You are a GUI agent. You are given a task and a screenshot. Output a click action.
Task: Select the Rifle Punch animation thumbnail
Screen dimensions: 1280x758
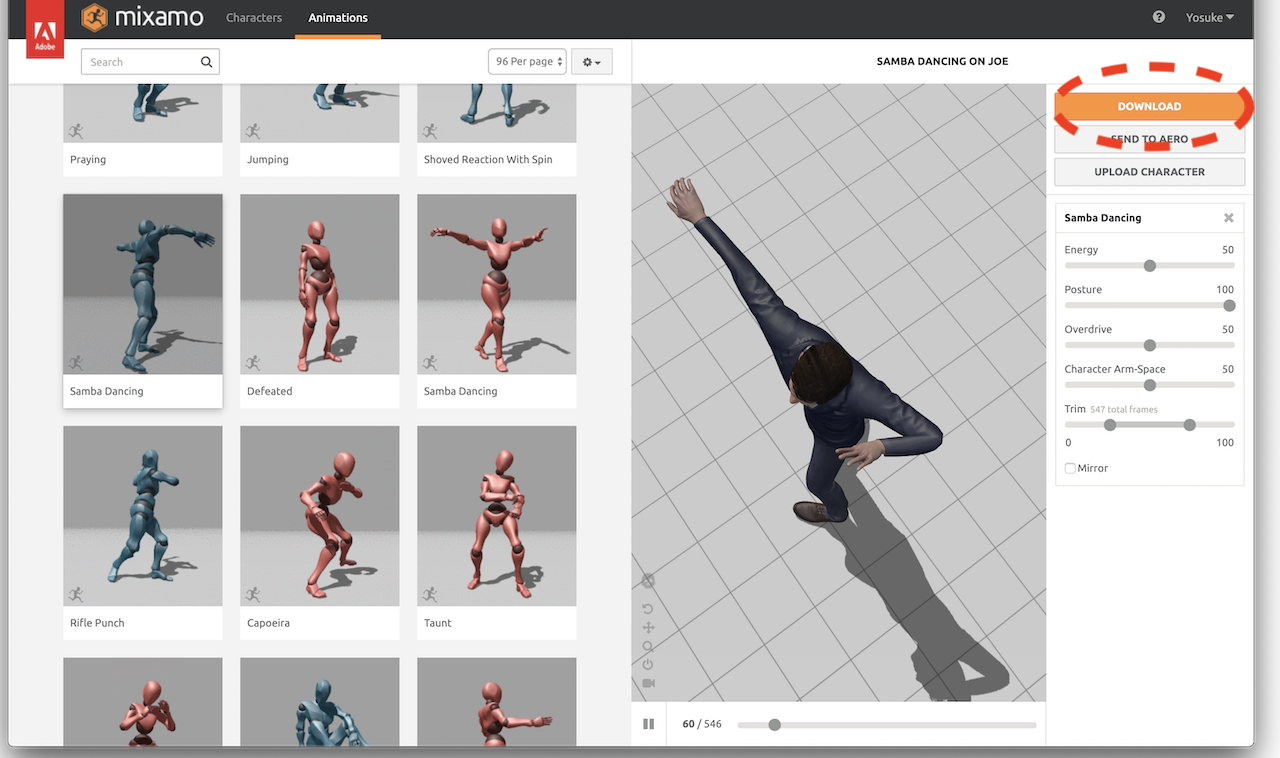[143, 516]
